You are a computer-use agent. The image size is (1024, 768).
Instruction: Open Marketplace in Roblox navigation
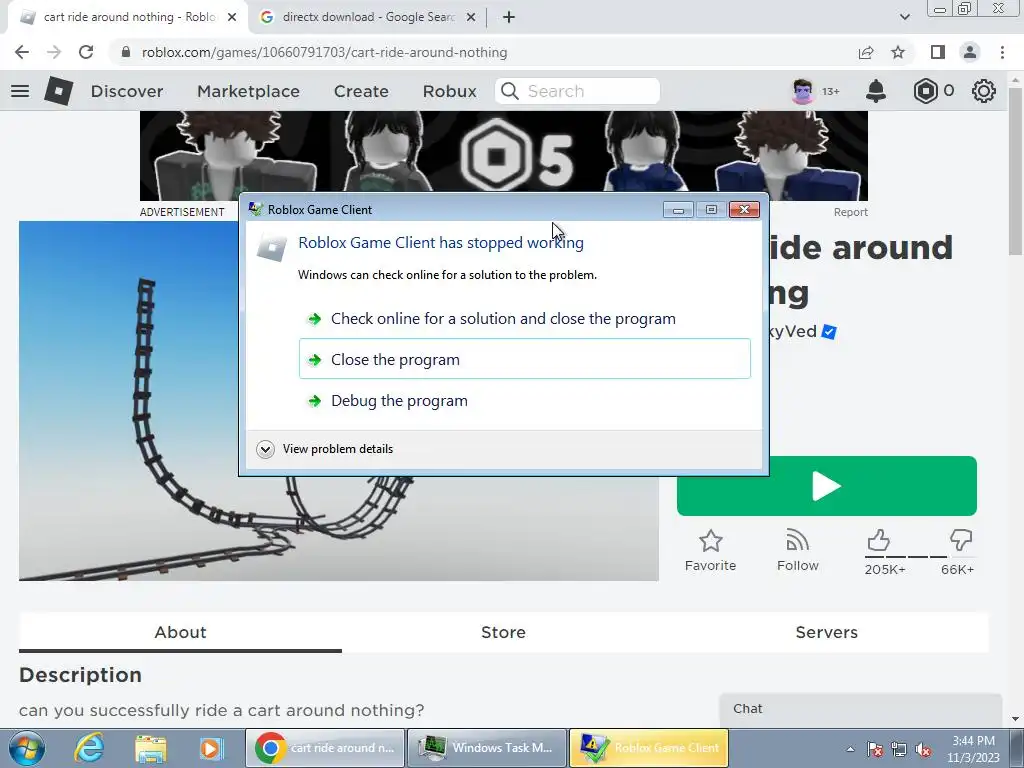coord(248,91)
